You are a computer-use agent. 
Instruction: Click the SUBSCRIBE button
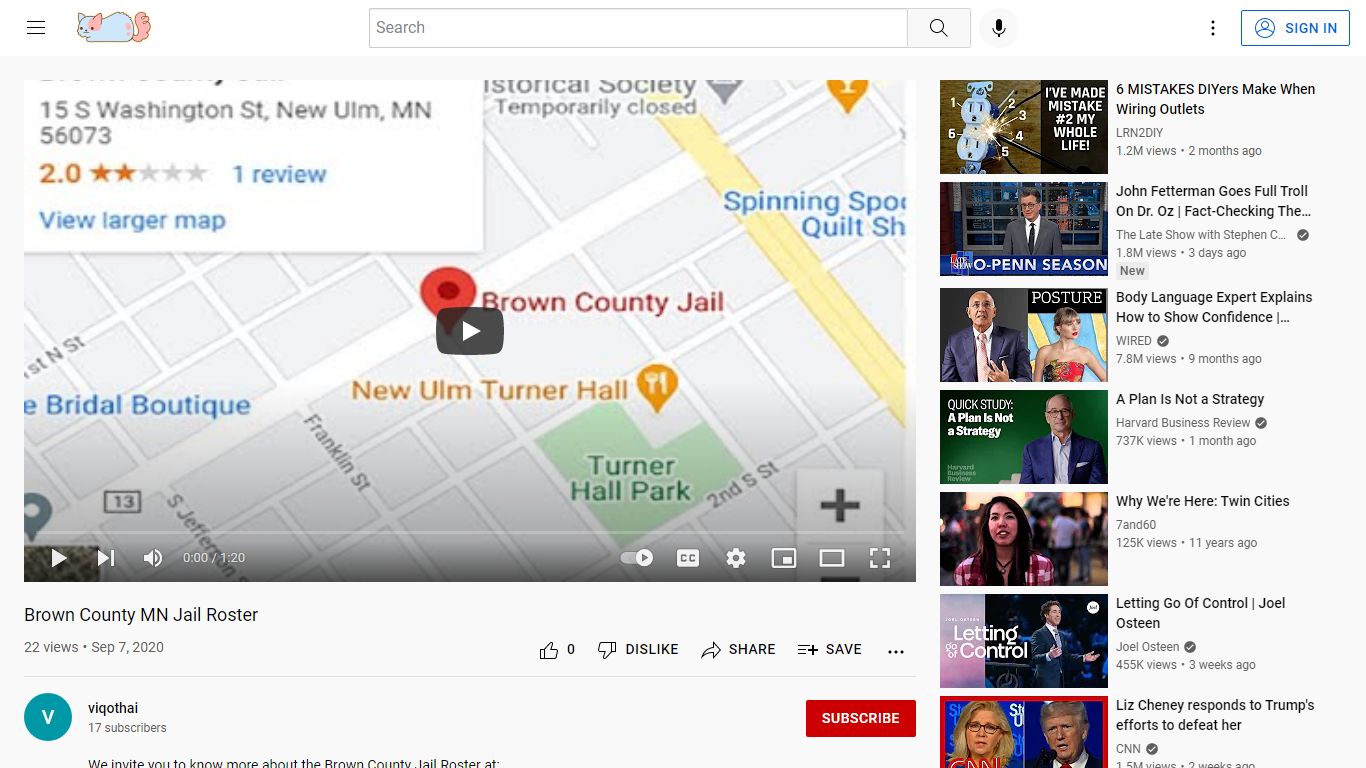tap(861, 718)
